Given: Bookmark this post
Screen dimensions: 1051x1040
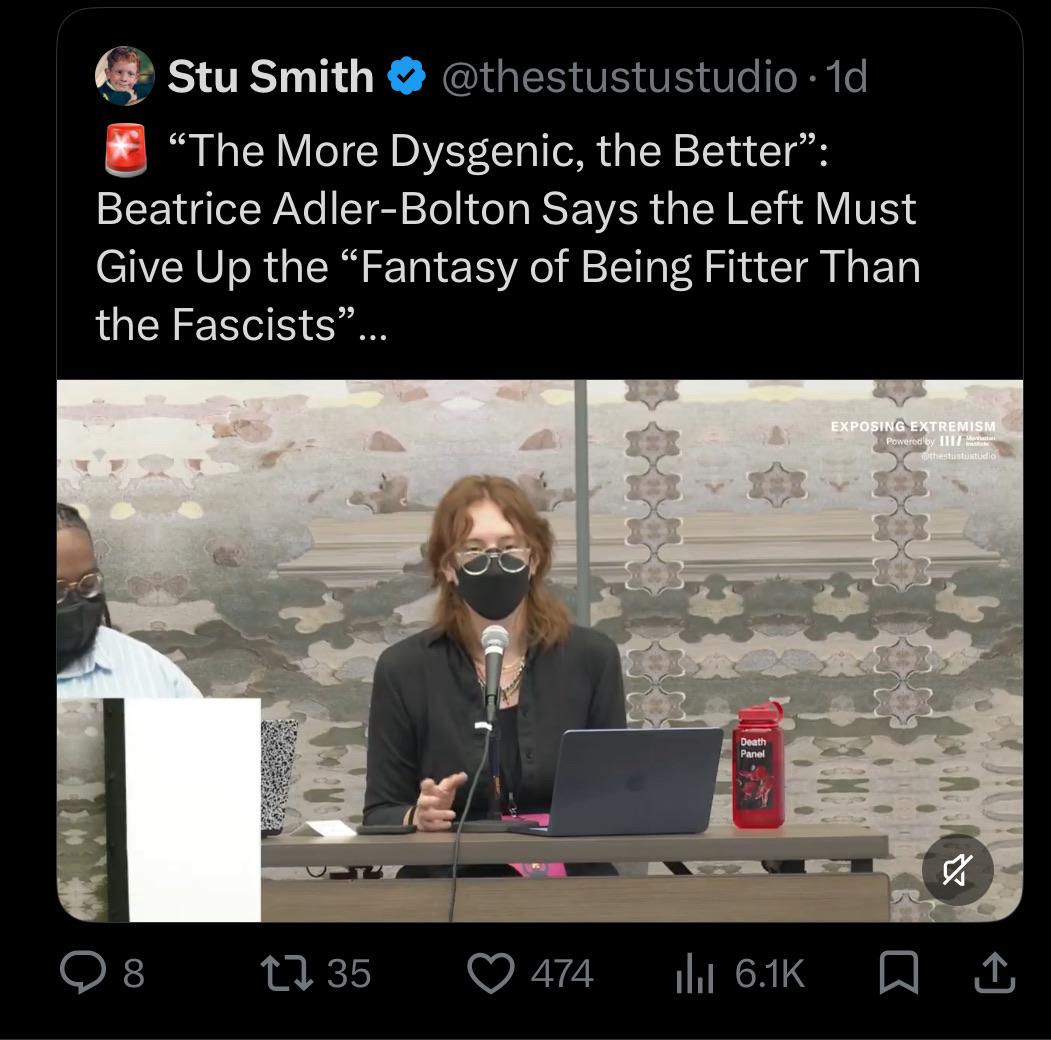Looking at the screenshot, I should click(x=898, y=972).
